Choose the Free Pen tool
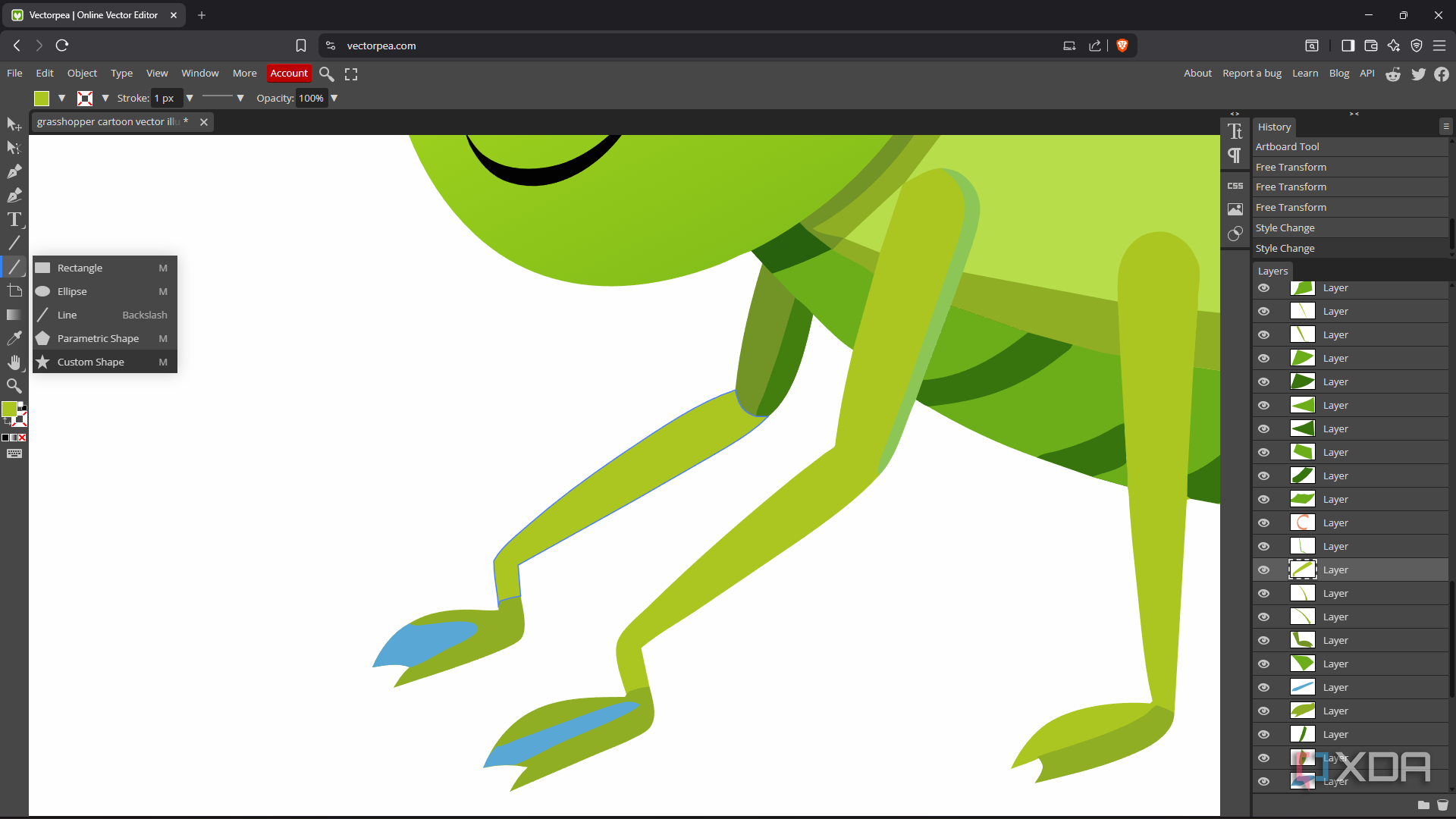Image resolution: width=1456 pixels, height=819 pixels. (x=14, y=196)
